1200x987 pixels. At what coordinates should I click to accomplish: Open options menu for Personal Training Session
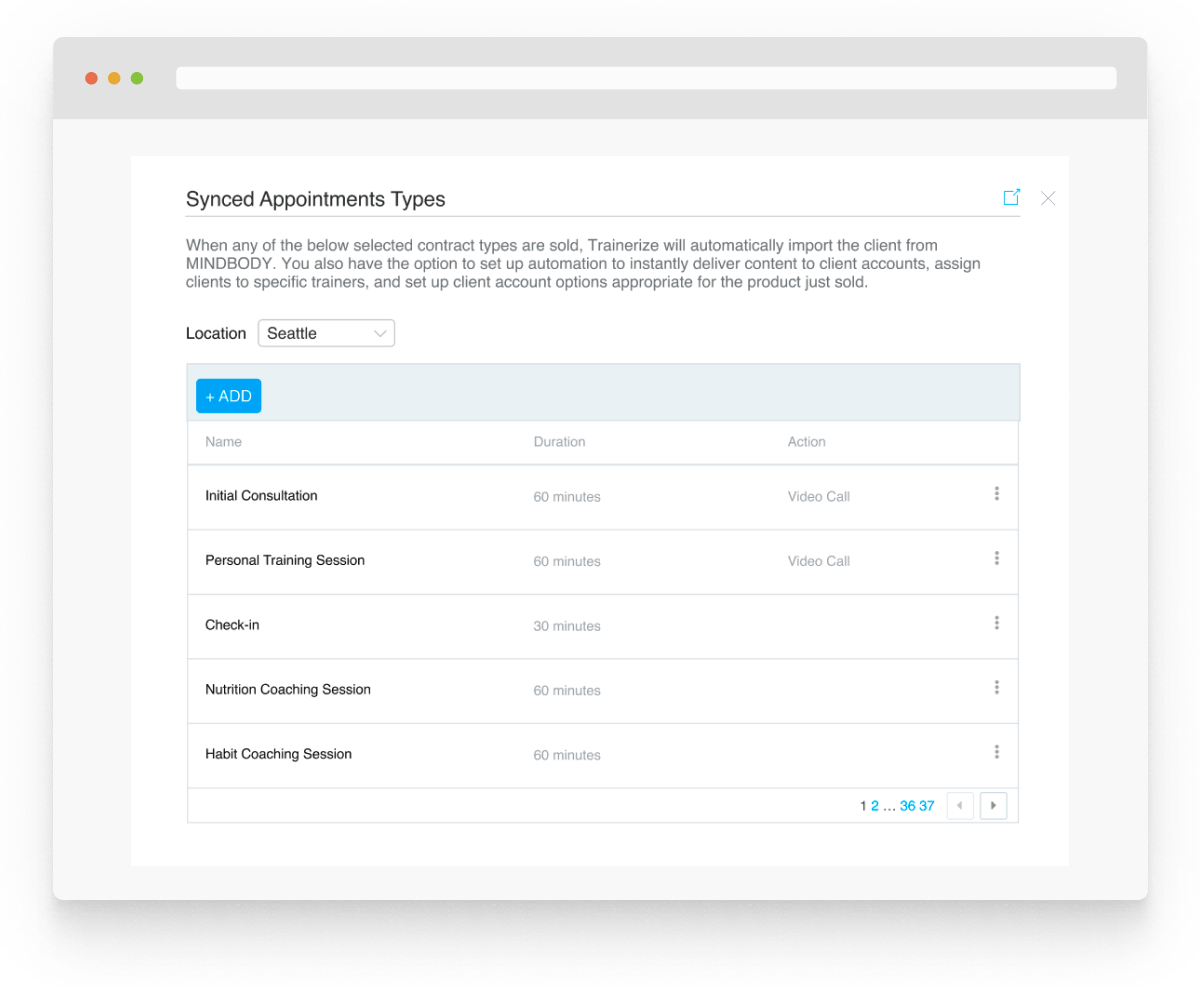click(x=996, y=559)
